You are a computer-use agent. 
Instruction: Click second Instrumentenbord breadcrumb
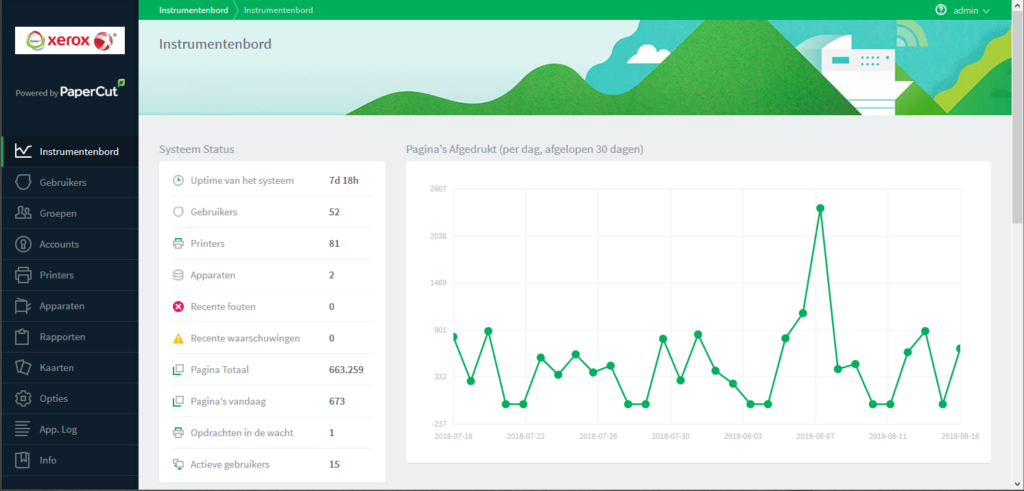(278, 10)
